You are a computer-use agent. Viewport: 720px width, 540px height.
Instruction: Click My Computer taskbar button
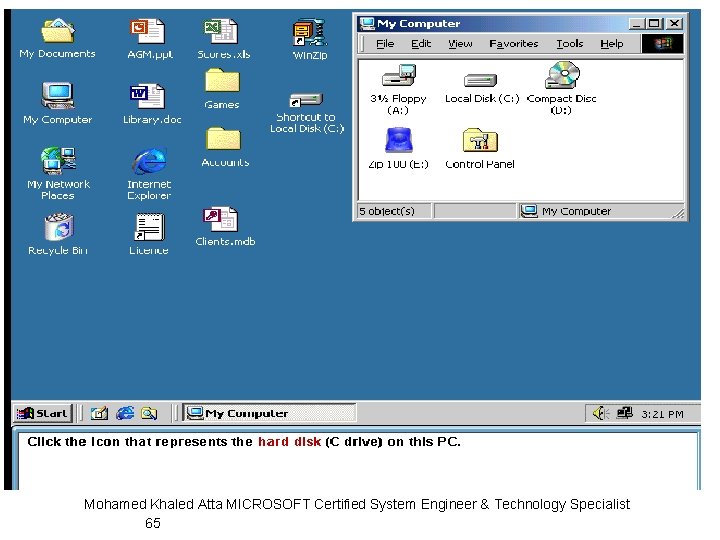(x=270, y=413)
